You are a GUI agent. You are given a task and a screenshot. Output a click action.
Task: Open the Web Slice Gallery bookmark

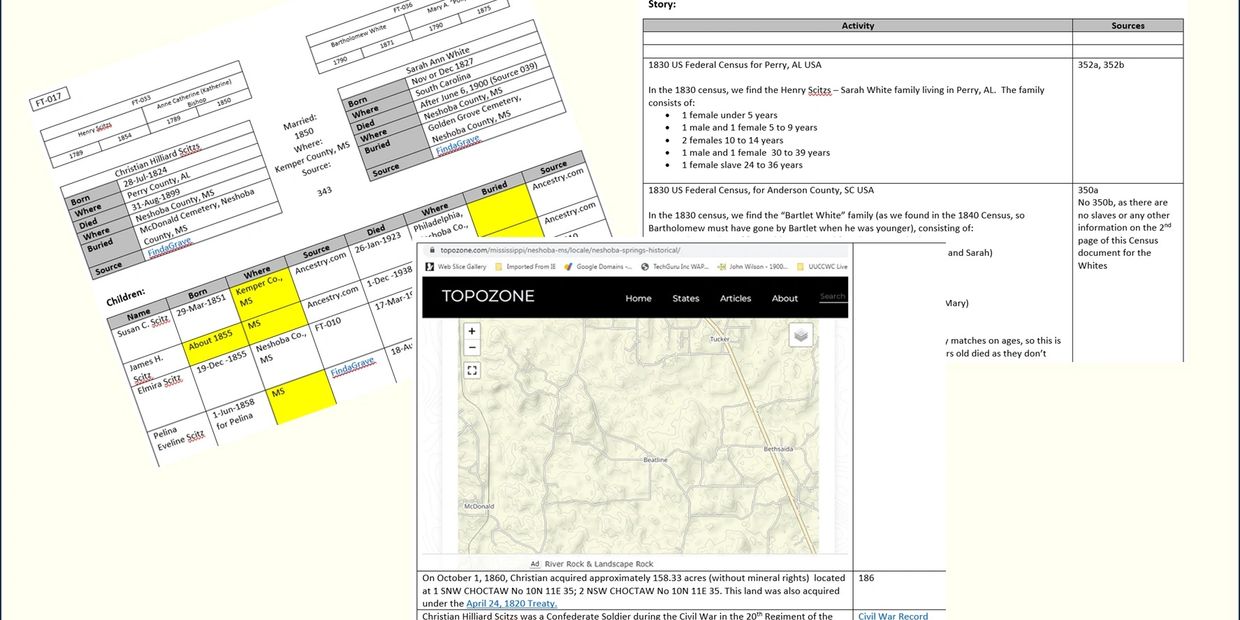click(455, 267)
